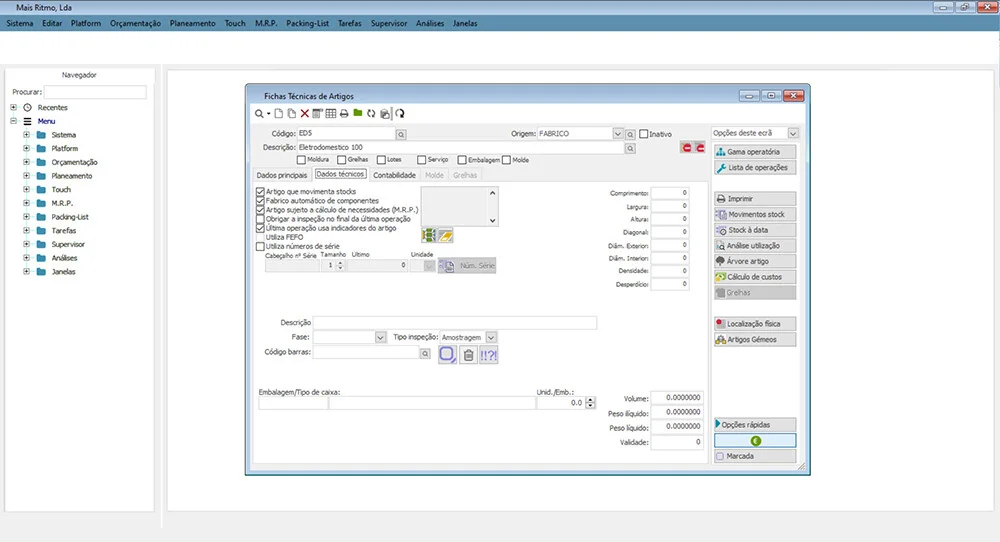Click the Localização física button
The width and height of the screenshot is (1000, 542).
click(x=755, y=324)
